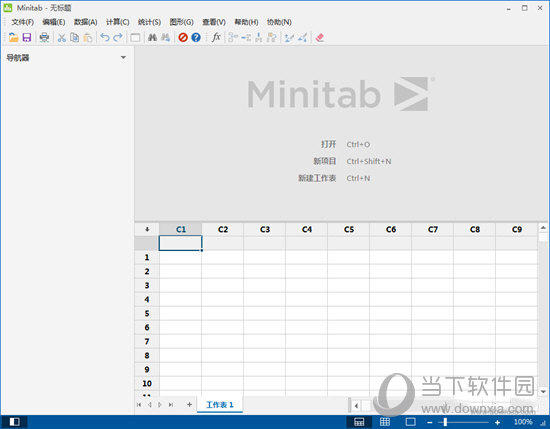Open the 查看(V) menu
This screenshot has width=550, height=429.
pos(214,22)
